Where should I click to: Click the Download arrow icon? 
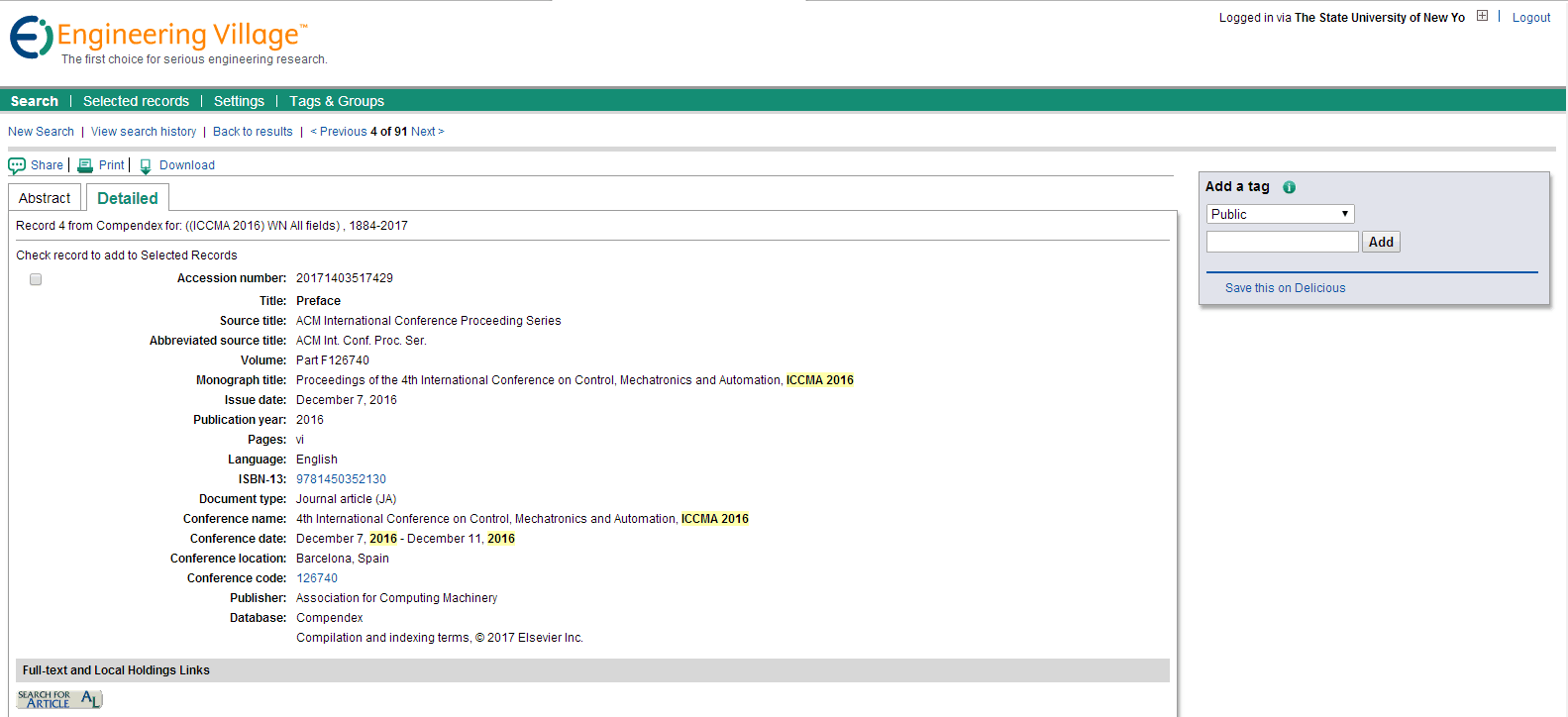click(146, 166)
